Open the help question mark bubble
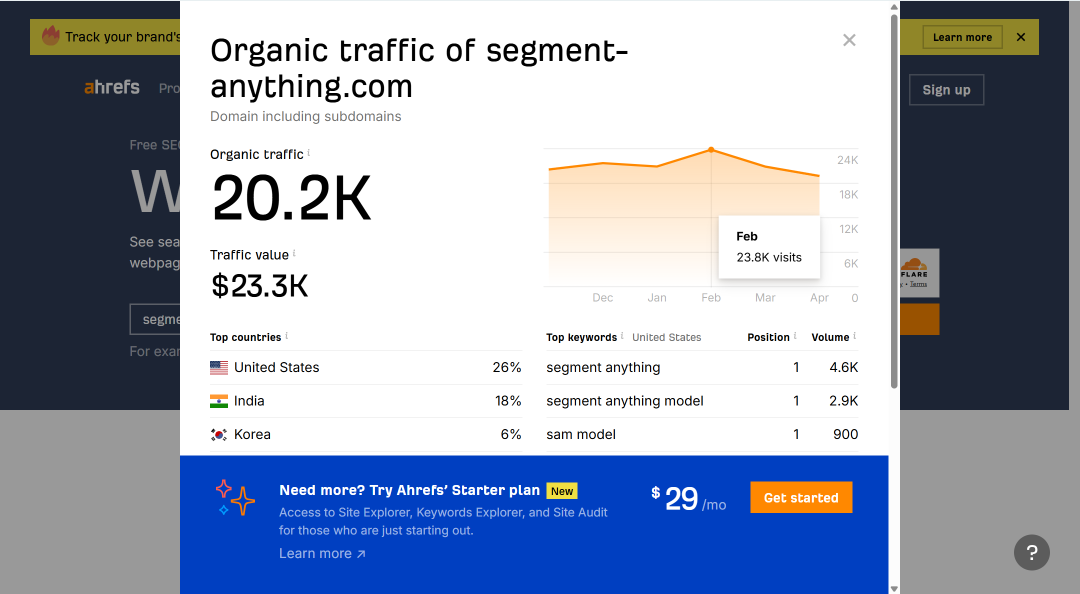Image resolution: width=1080 pixels, height=594 pixels. click(1031, 552)
